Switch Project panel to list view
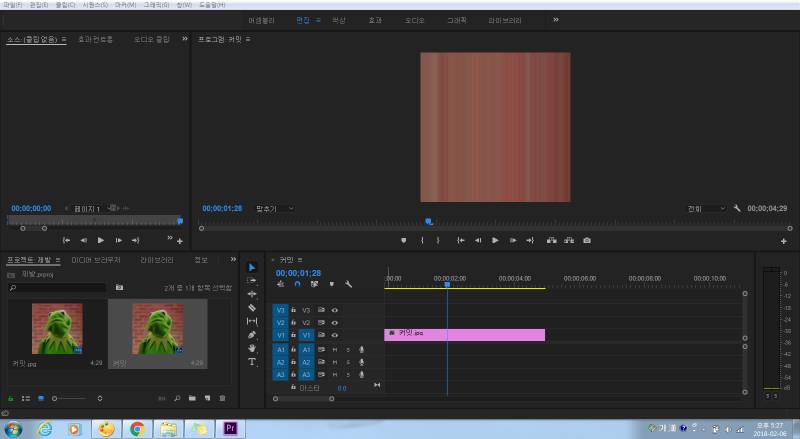 pos(26,398)
